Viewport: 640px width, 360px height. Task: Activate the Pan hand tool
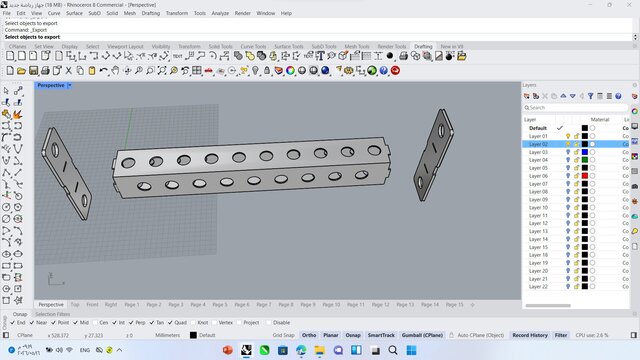pos(115,71)
